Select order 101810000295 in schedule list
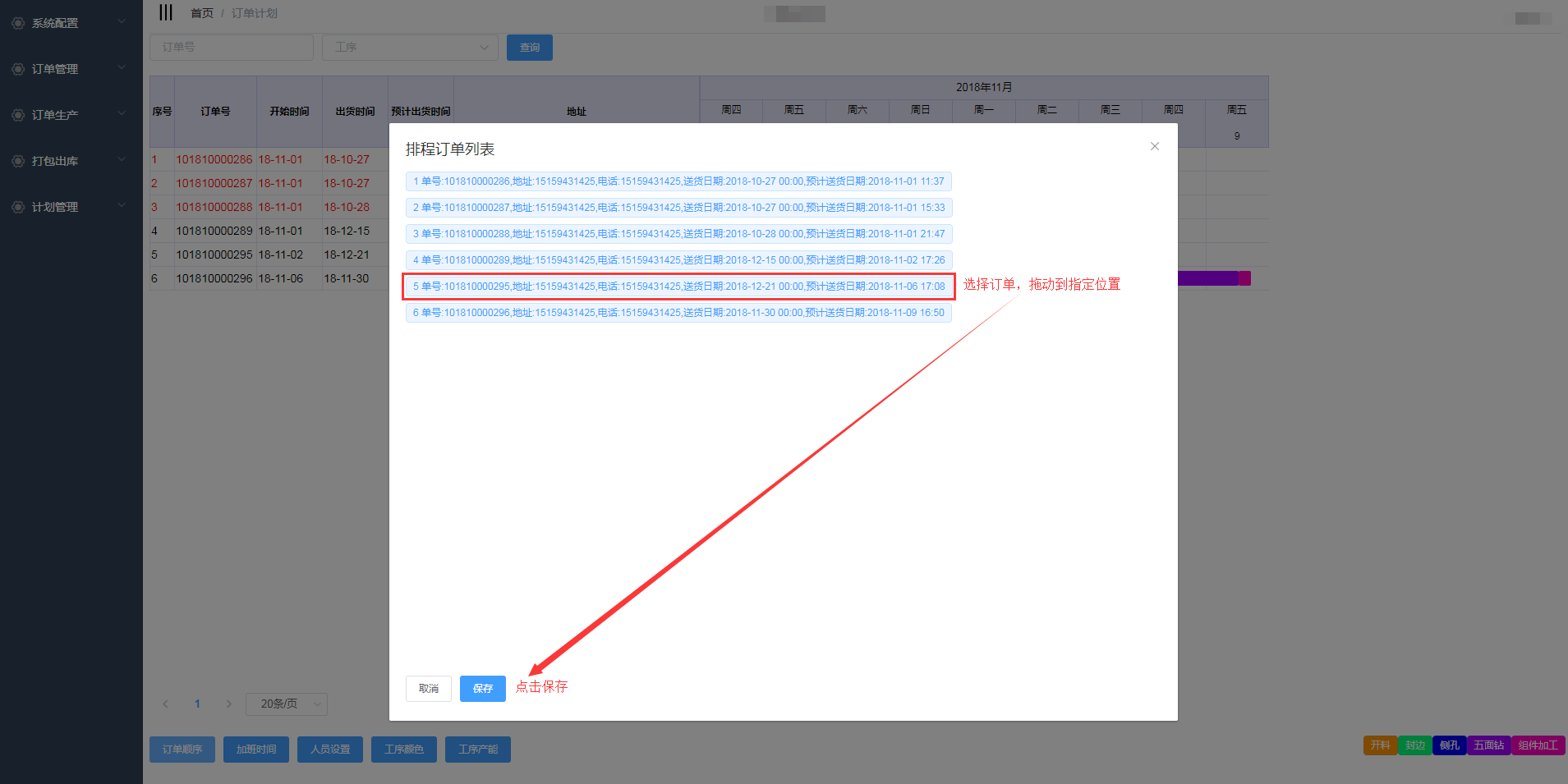 678,287
